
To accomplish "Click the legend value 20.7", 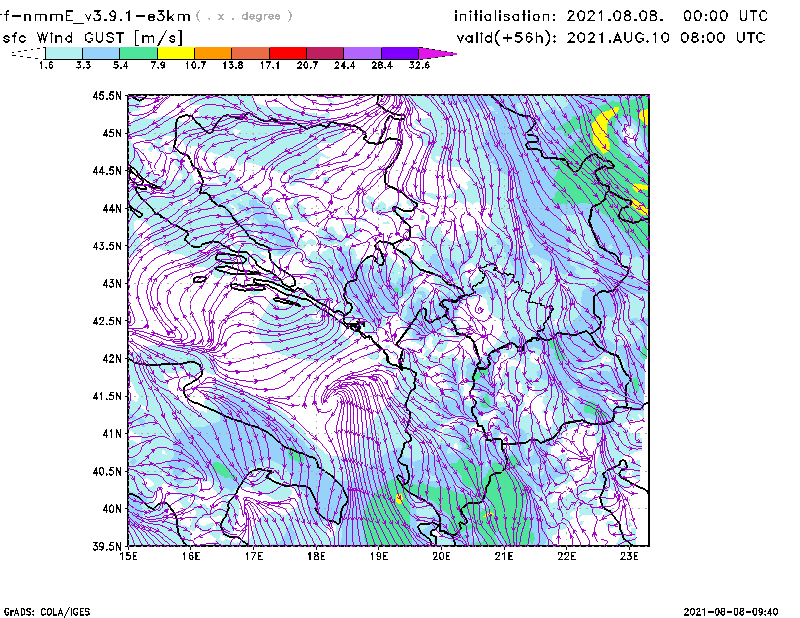I will pos(307,65).
